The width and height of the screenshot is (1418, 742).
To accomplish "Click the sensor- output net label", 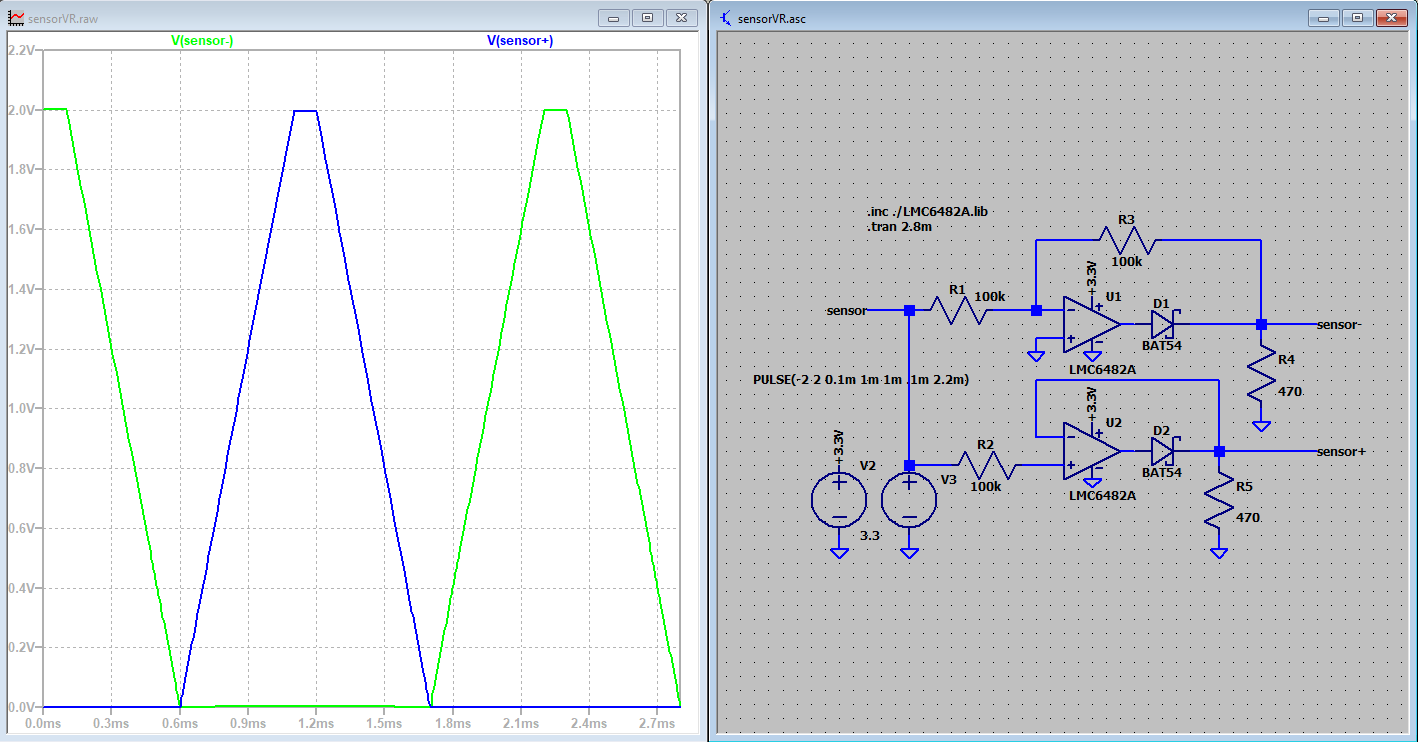I will click(1340, 324).
